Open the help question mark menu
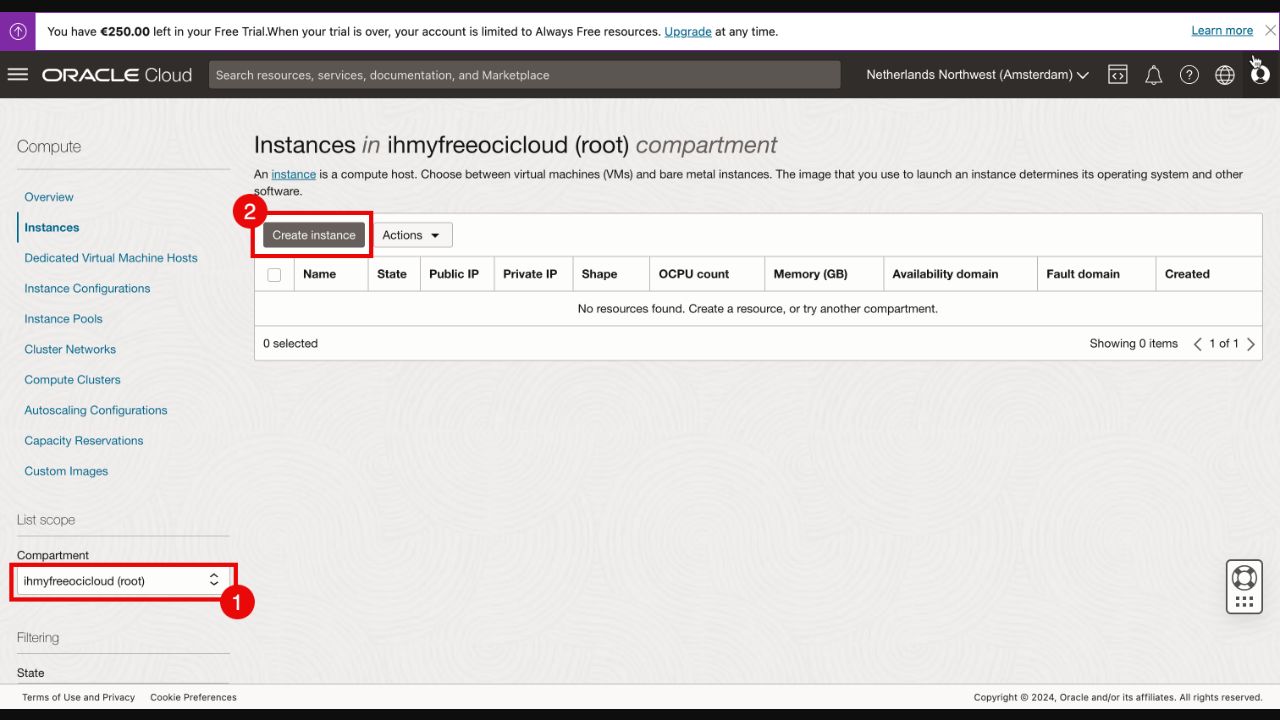The image size is (1280, 720). pos(1189,75)
